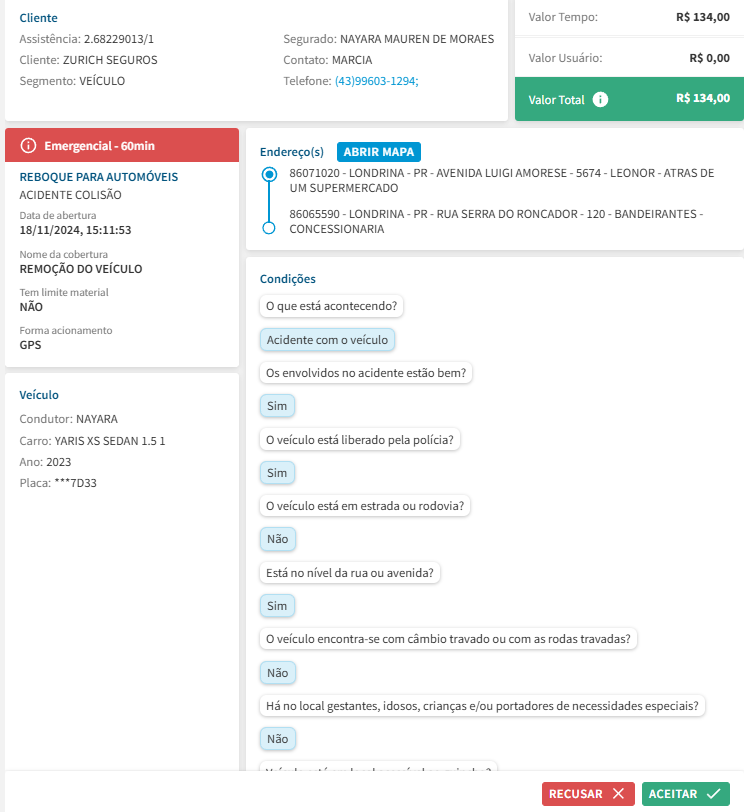
Task: Click the Reboque Para Automóveis heading
Action: 99,177
